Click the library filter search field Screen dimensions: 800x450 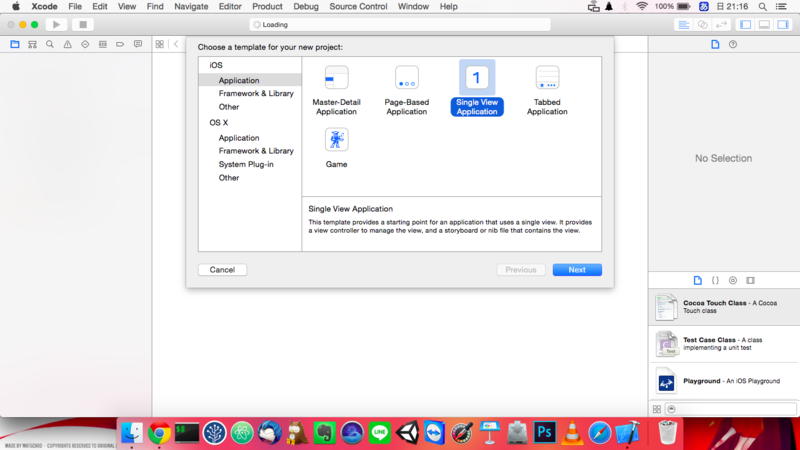731,409
